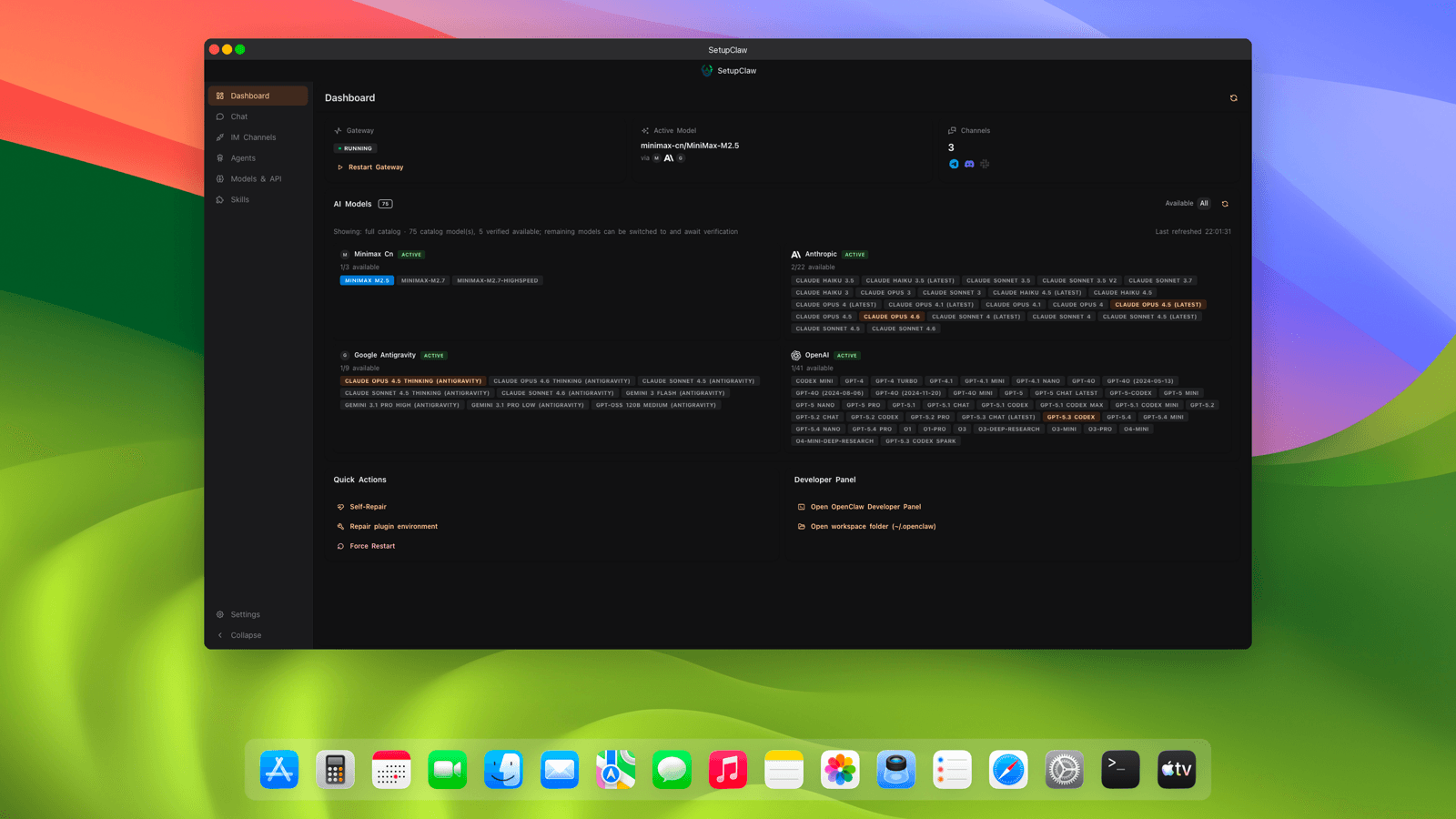Screen dimensions: 1456x819
Task: Collapse the sidebar
Action: click(x=258, y=635)
